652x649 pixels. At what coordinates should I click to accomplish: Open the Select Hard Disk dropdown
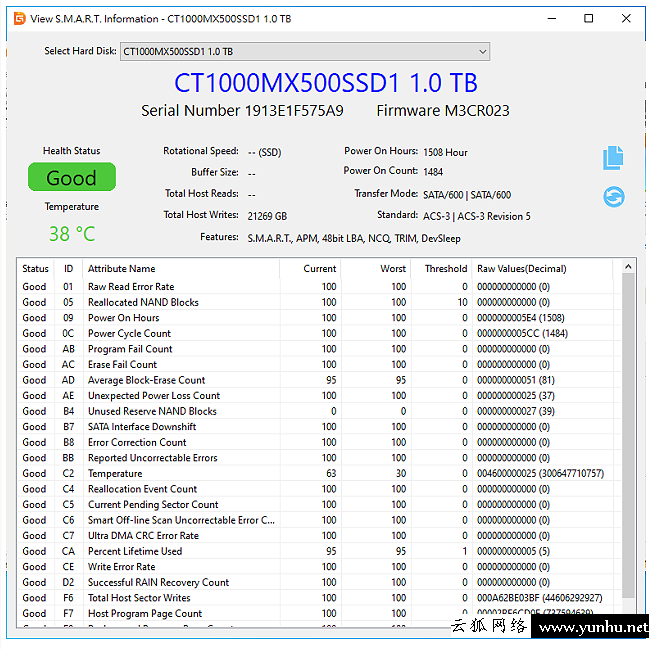pyautogui.click(x=305, y=52)
